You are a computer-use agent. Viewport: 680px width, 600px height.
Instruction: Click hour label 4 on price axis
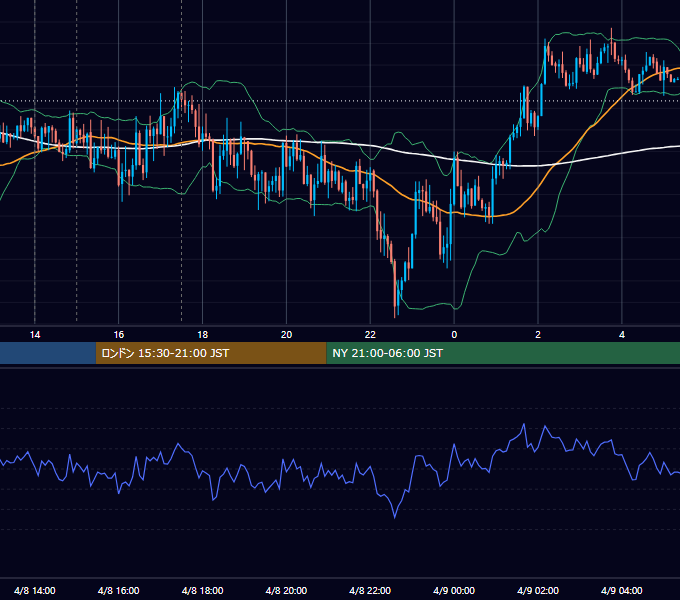[x=622, y=335]
